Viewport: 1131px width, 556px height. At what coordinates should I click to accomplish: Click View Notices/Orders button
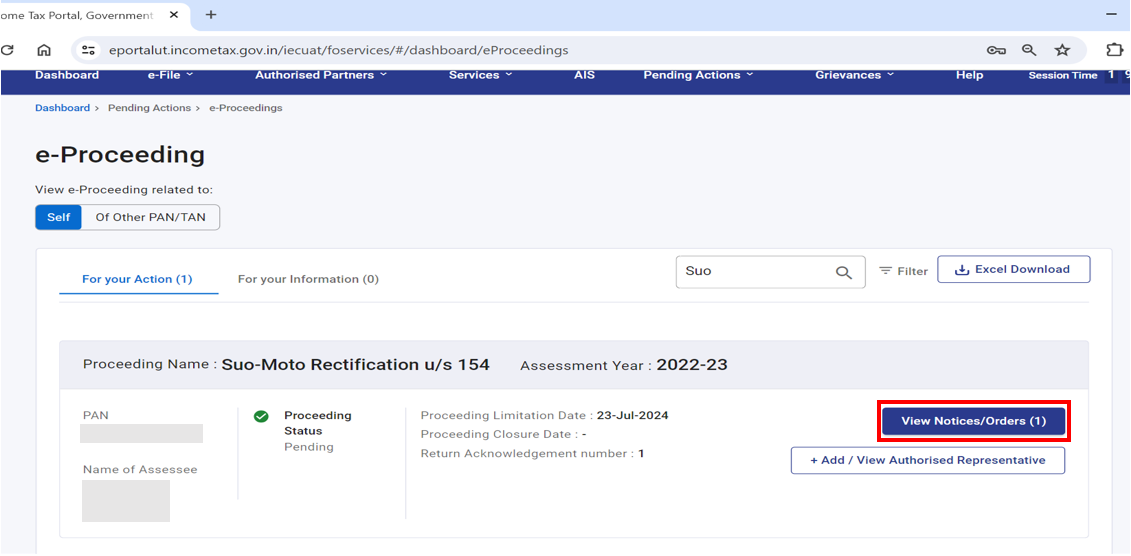click(x=973, y=421)
